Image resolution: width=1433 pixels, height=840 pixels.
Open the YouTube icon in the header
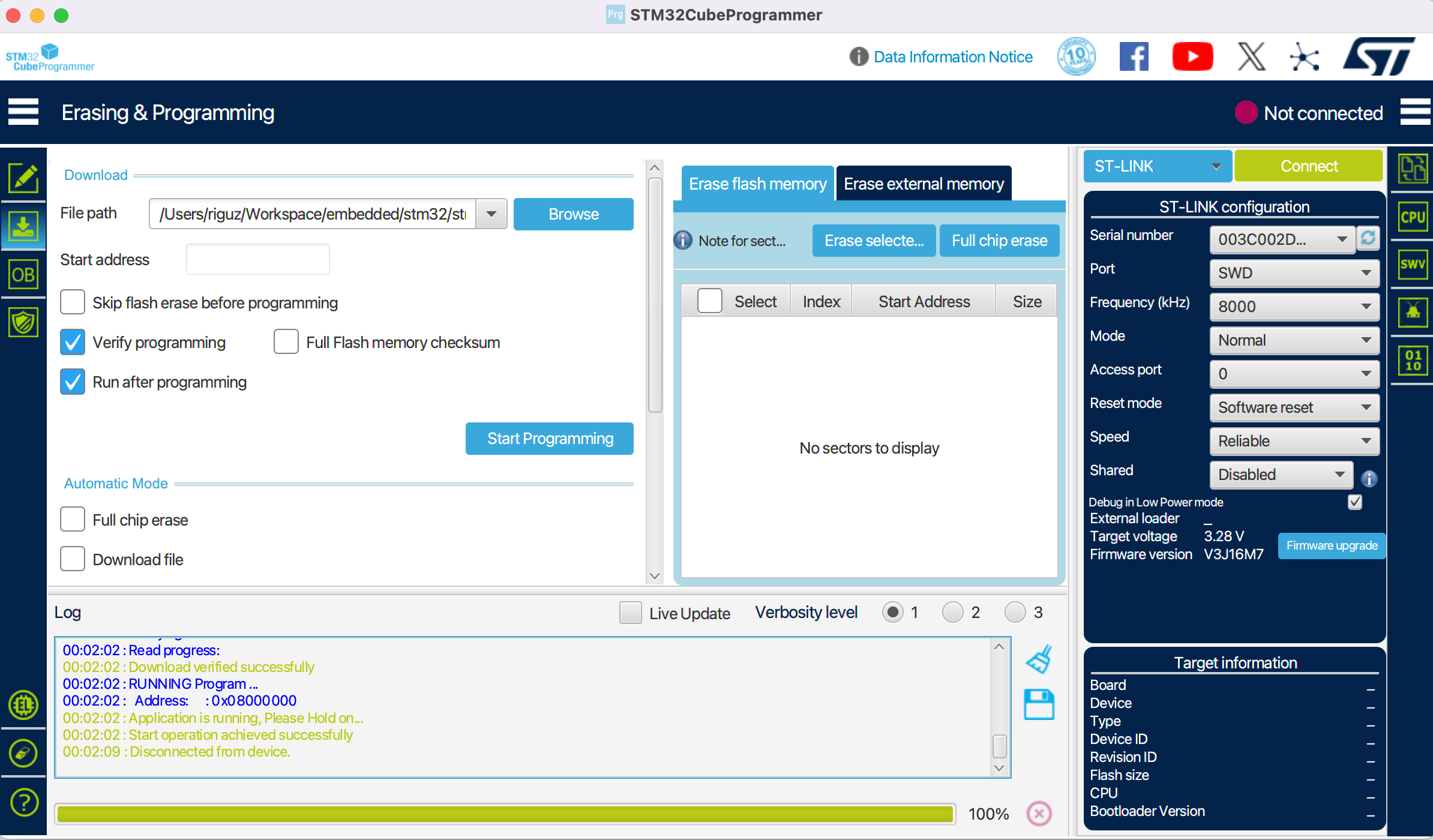(1192, 57)
